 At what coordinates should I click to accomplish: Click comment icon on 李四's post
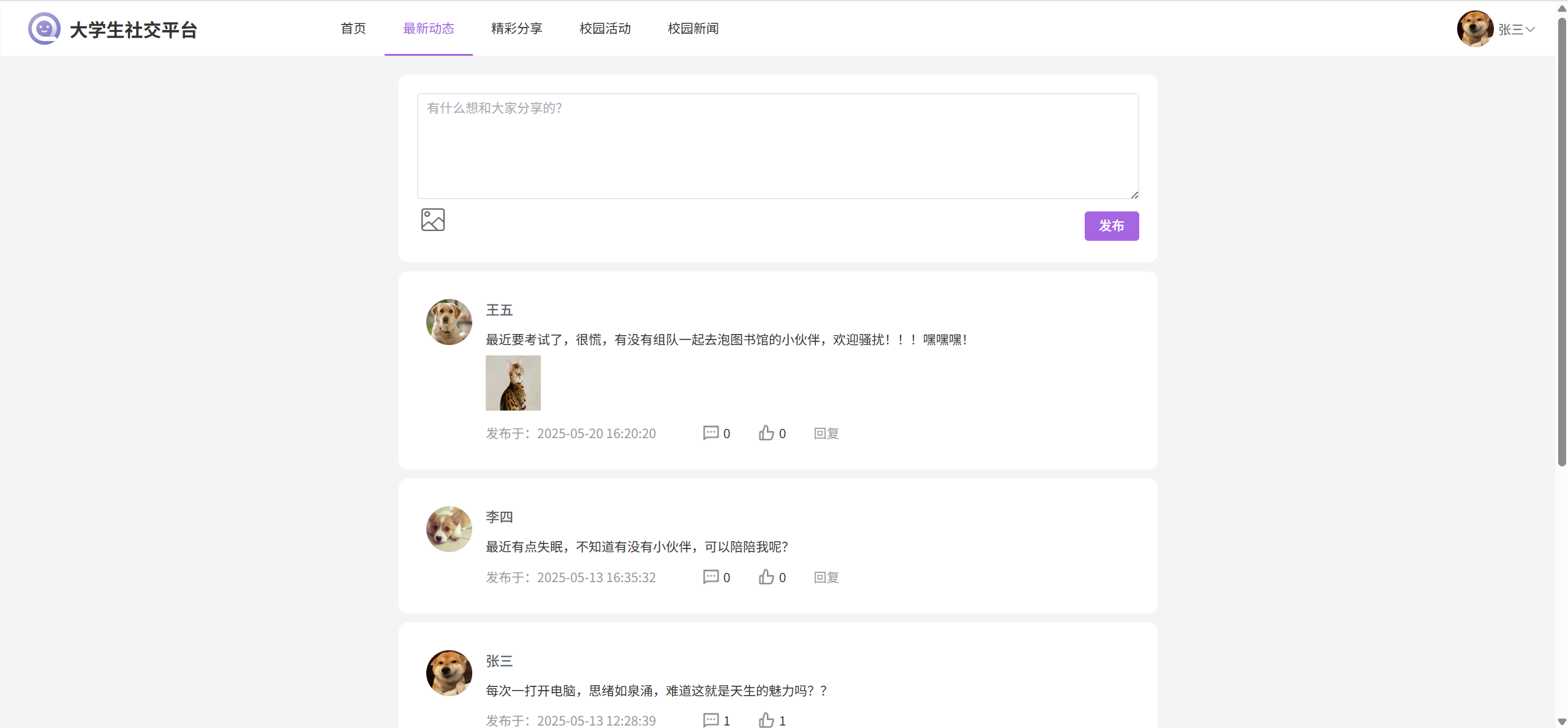coord(710,577)
